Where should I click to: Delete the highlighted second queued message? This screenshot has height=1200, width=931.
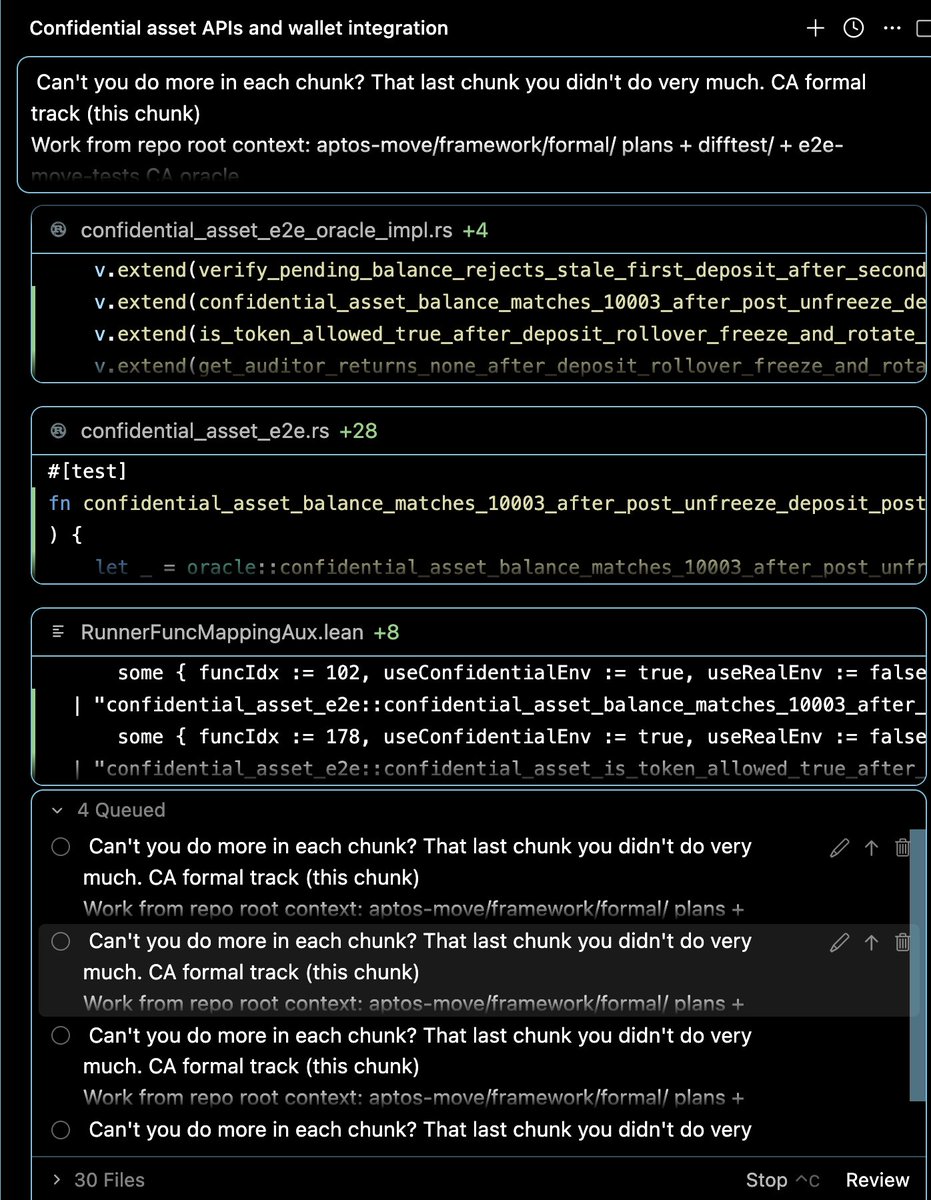click(902, 942)
